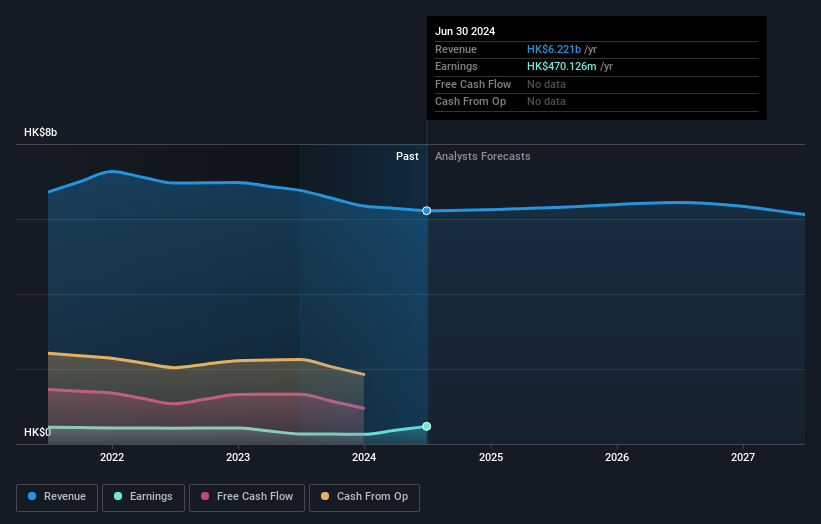821x524 pixels.
Task: Click the teal Earnings legend dot
Action: click(x=118, y=496)
